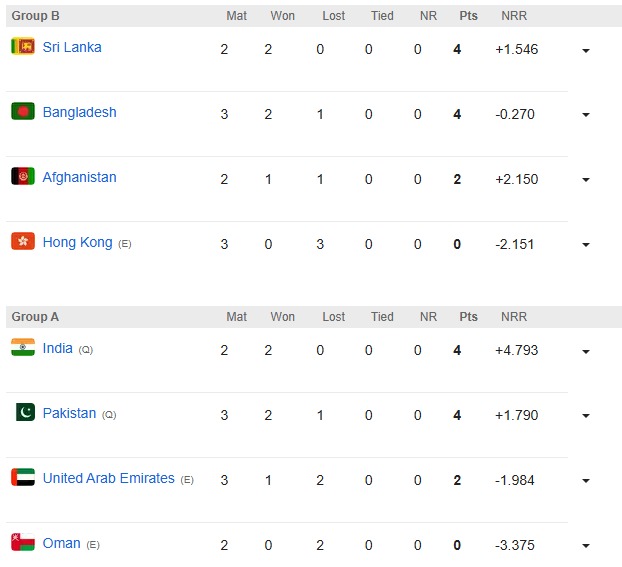This screenshot has width=622, height=567.
Task: Click the India flag icon
Action: (23, 348)
